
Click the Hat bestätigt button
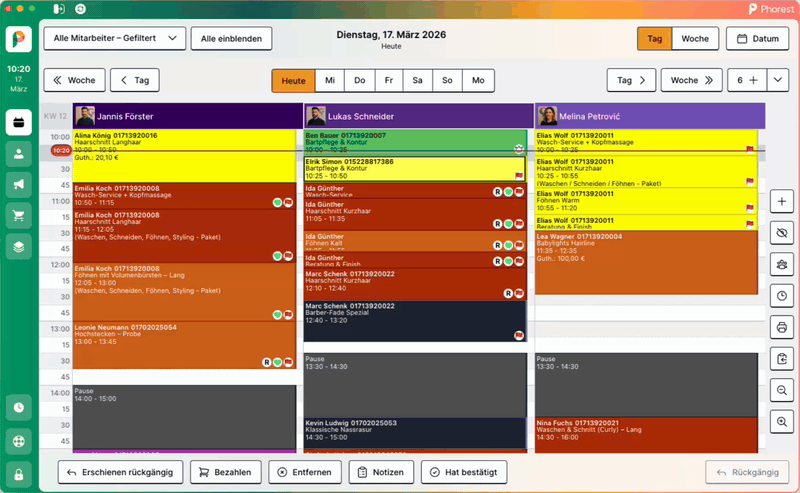click(464, 472)
